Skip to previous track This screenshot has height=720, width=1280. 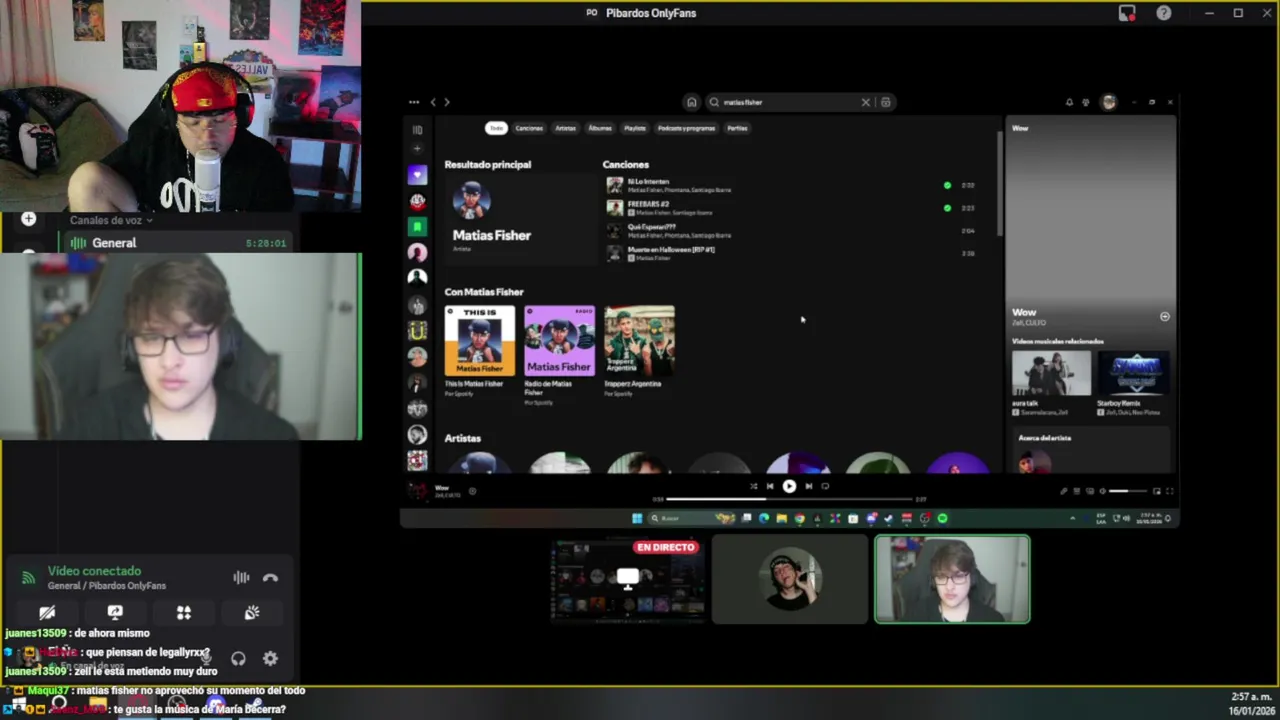(770, 486)
